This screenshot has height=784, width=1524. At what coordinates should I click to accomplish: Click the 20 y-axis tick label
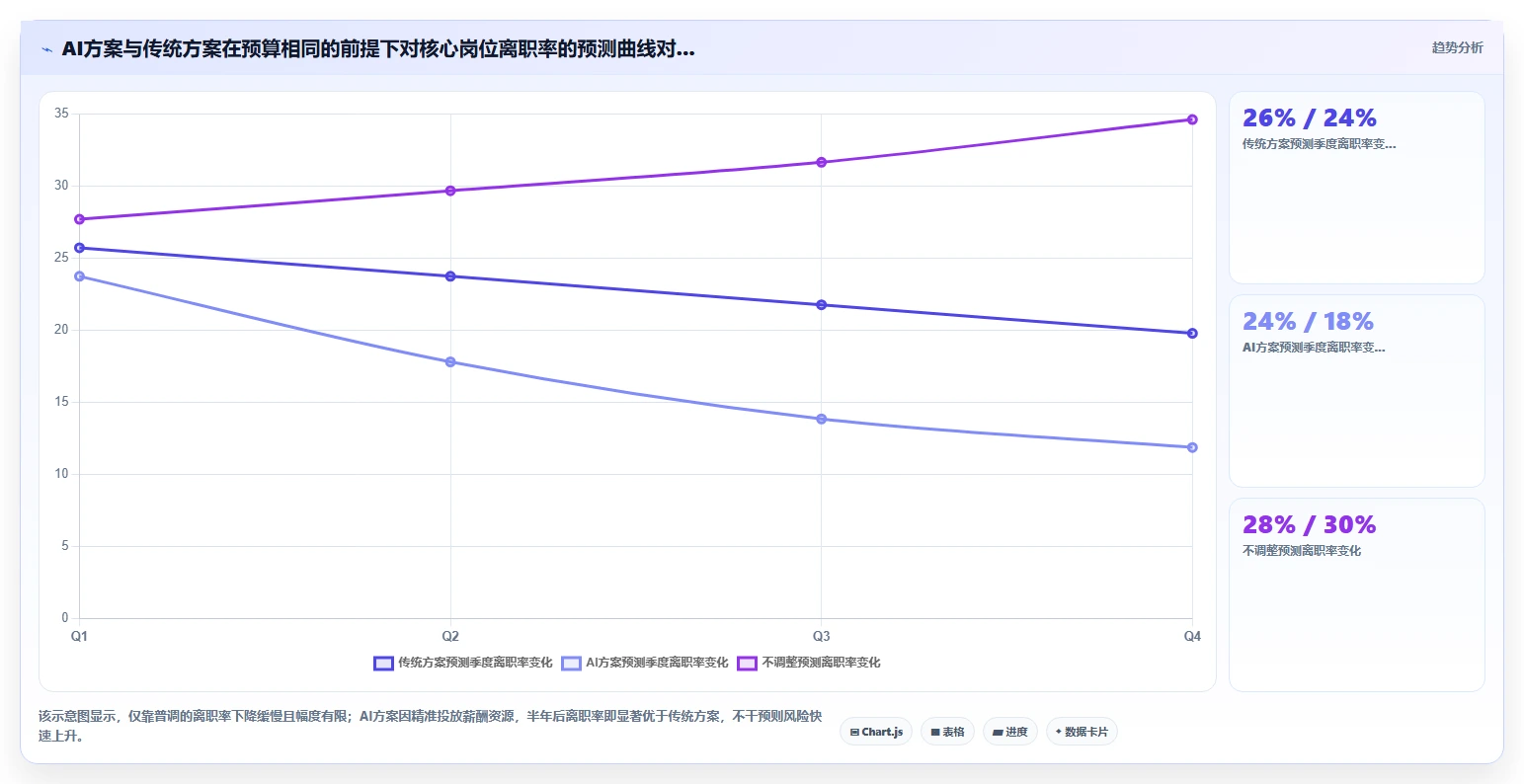tap(61, 330)
